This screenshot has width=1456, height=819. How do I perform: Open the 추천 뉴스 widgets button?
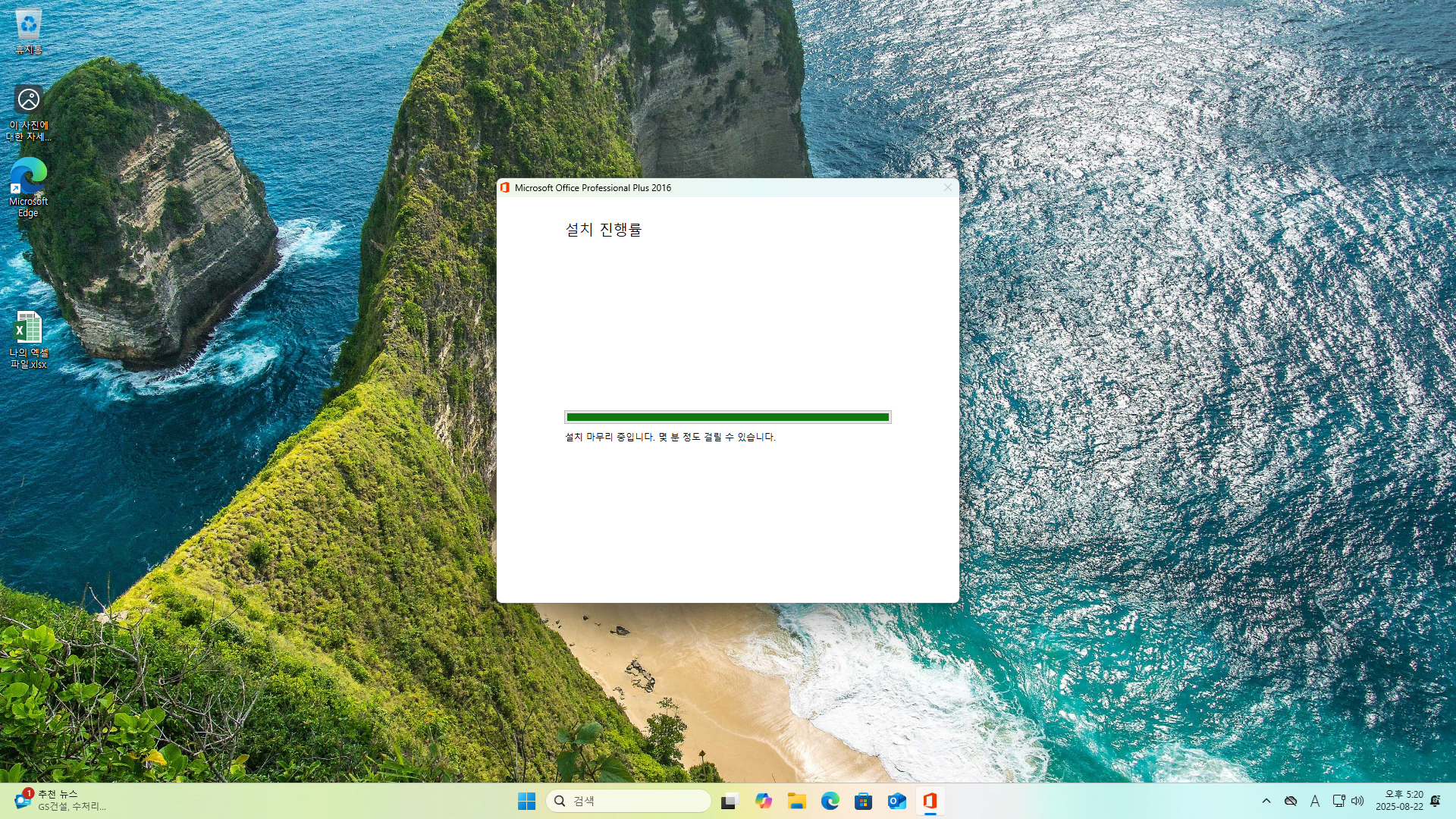(x=61, y=801)
